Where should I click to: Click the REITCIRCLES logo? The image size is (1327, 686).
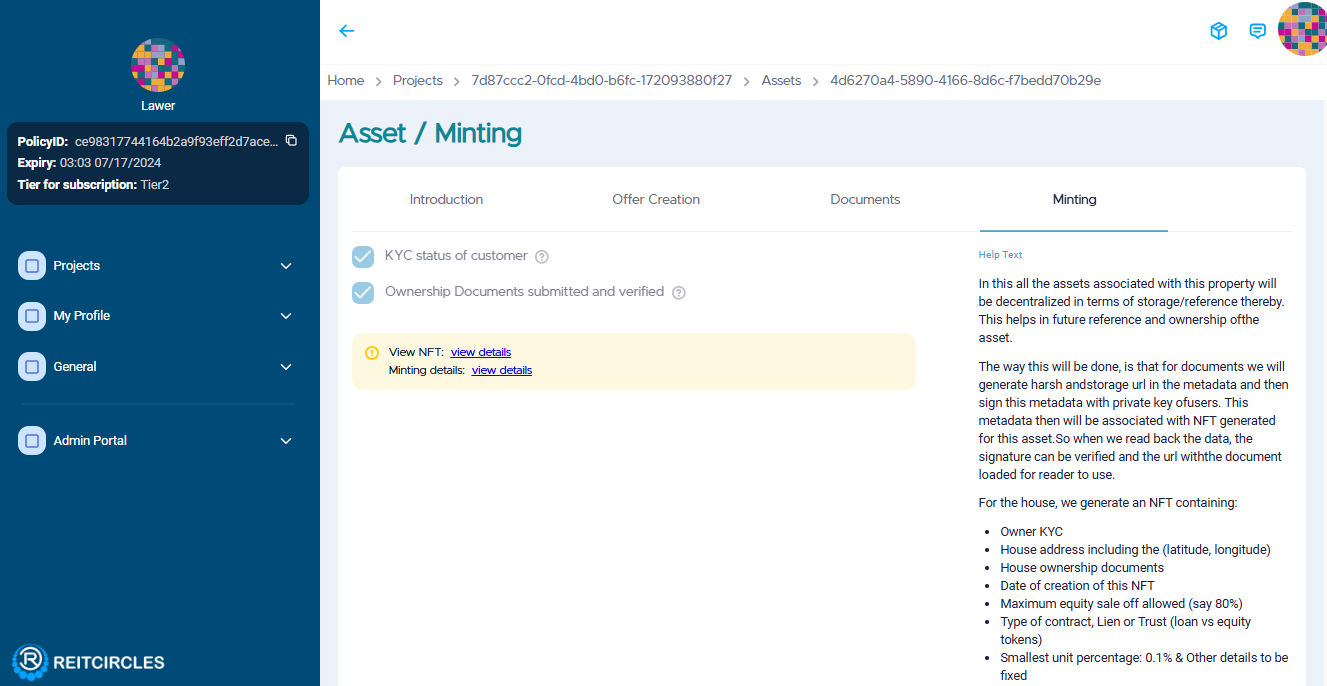click(88, 661)
